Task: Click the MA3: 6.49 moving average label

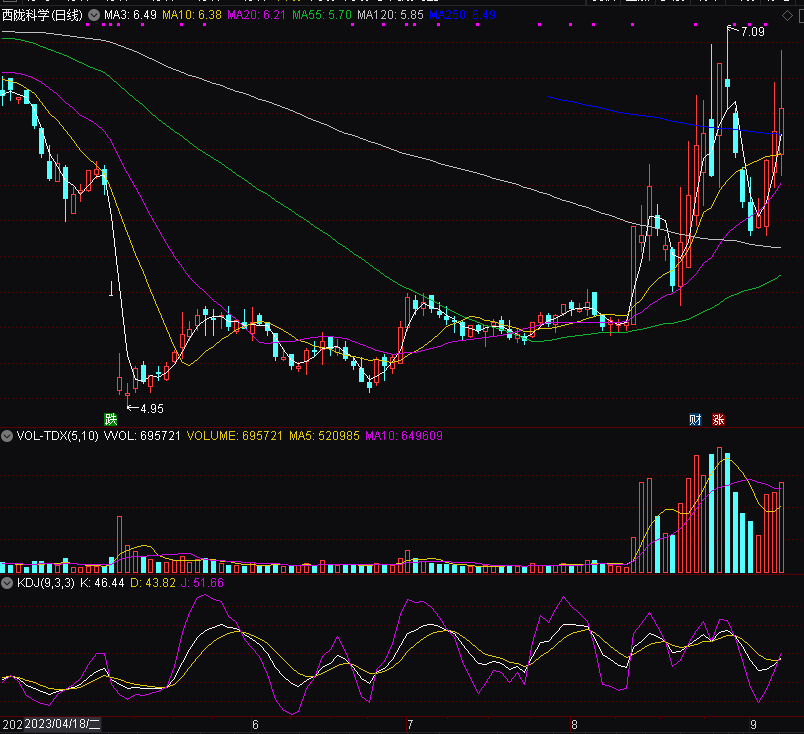Action: [131, 16]
